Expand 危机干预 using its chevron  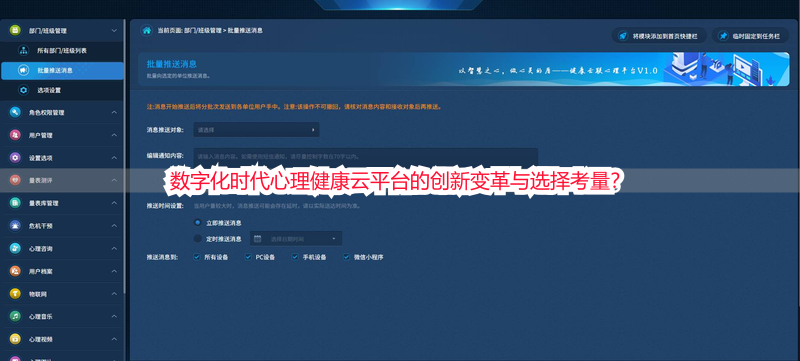tap(114, 225)
